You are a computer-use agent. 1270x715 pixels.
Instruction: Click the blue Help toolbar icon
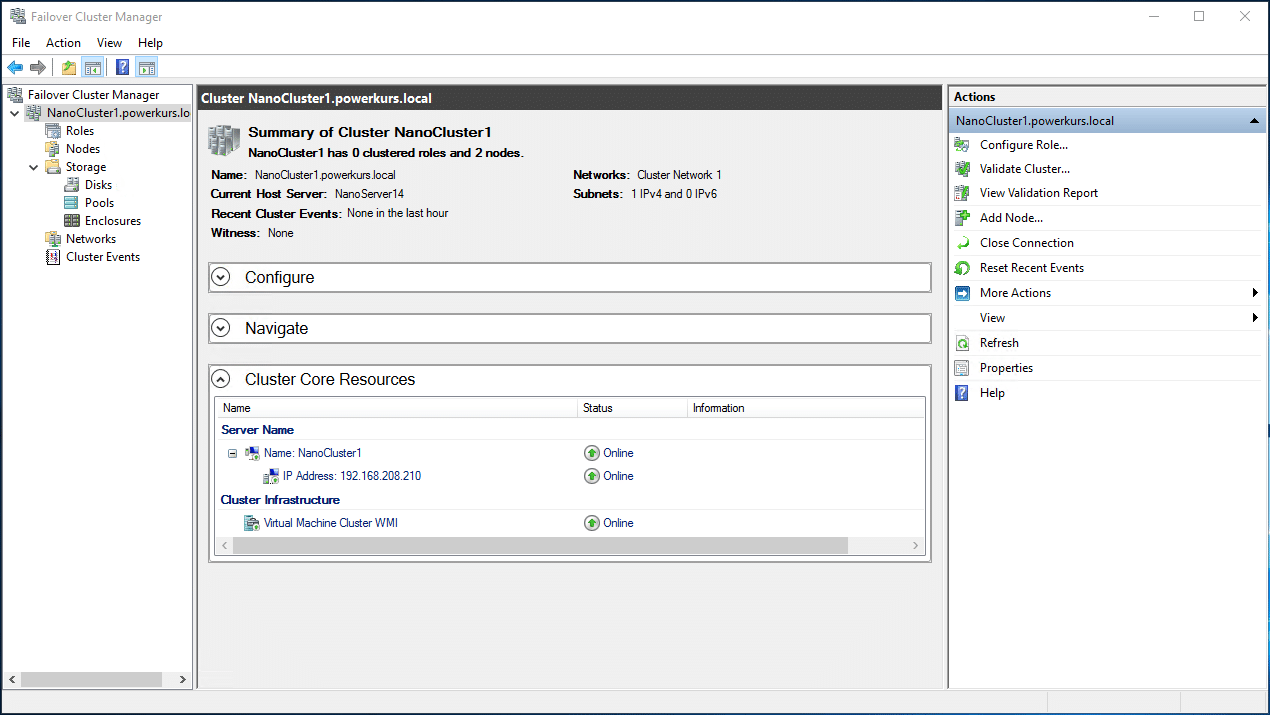point(122,68)
